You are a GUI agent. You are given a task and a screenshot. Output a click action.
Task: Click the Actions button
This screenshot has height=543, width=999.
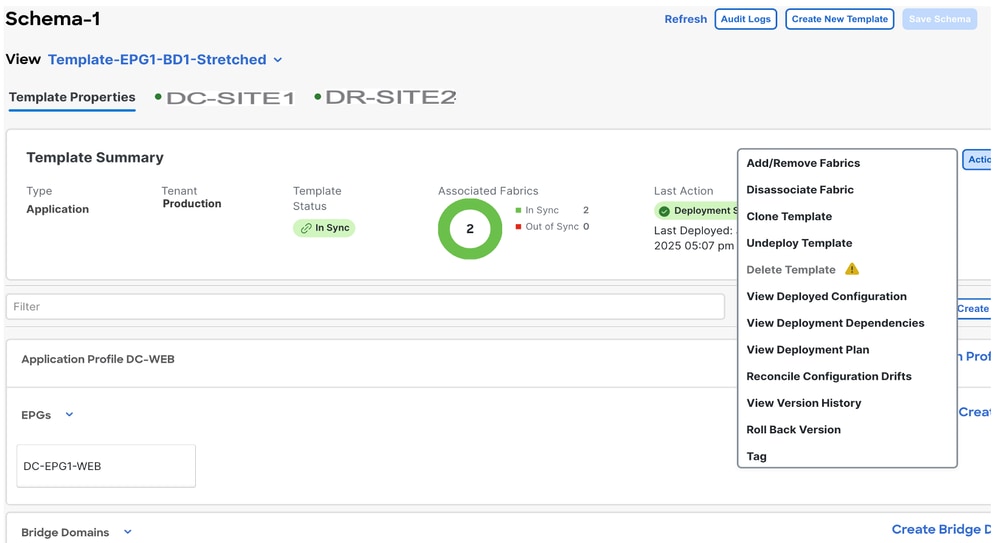pyautogui.click(x=977, y=159)
